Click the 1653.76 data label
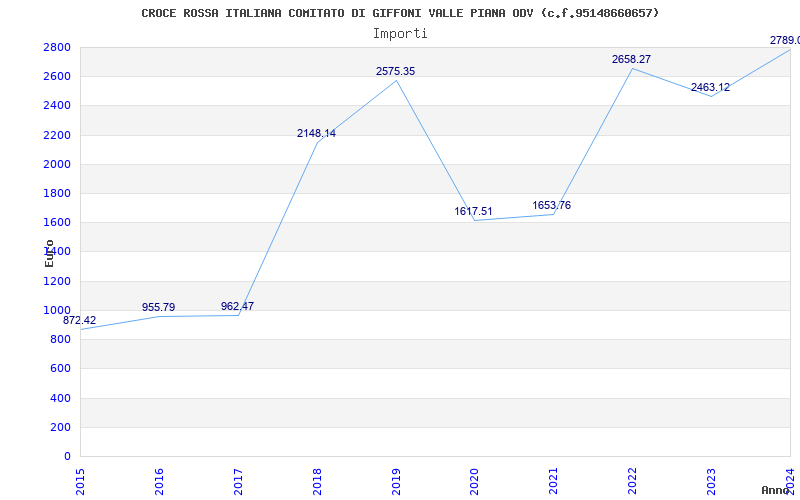The image size is (800, 500). tap(552, 205)
